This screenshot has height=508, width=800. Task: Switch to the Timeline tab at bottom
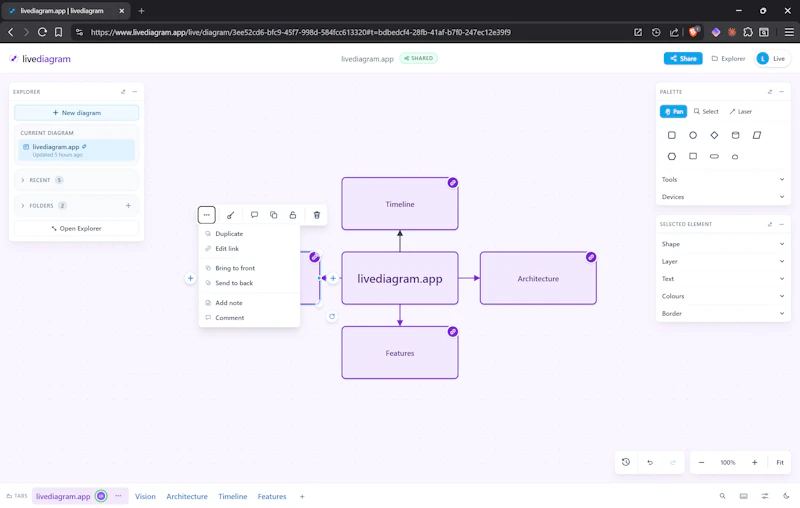click(x=233, y=496)
